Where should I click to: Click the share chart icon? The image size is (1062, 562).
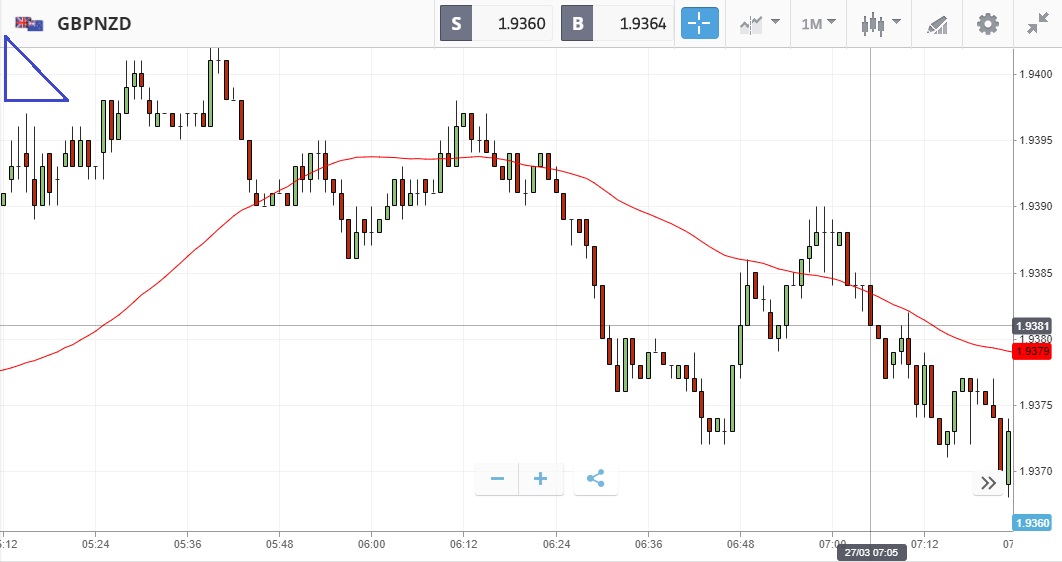point(595,479)
